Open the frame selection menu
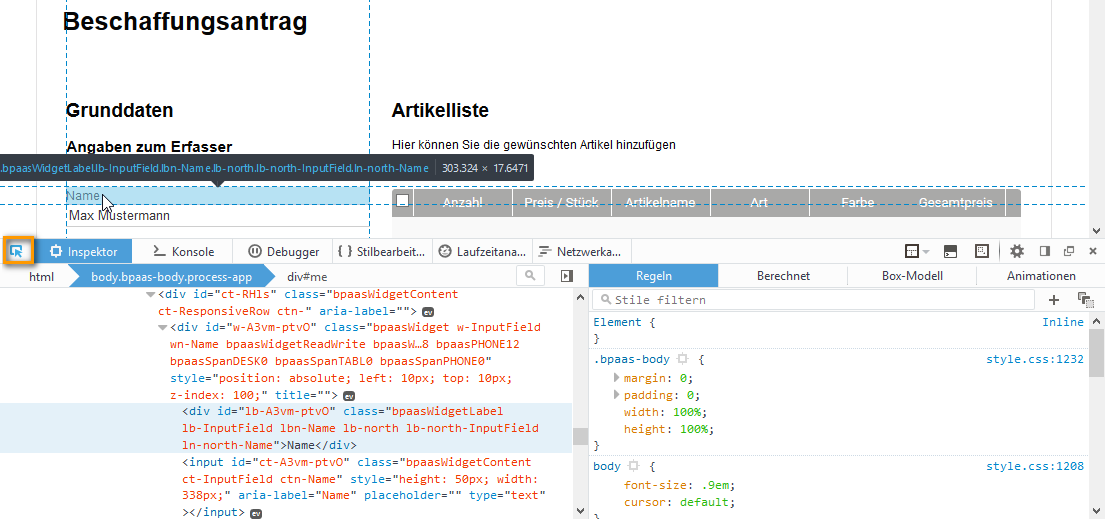1105x519 pixels. (x=916, y=251)
